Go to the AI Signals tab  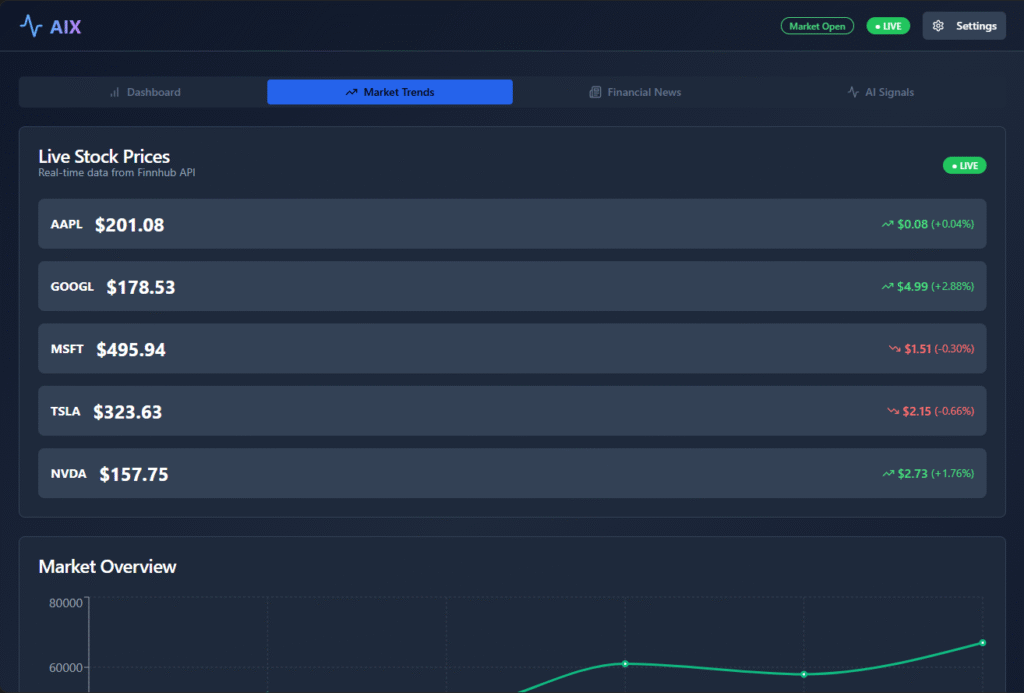click(880, 92)
